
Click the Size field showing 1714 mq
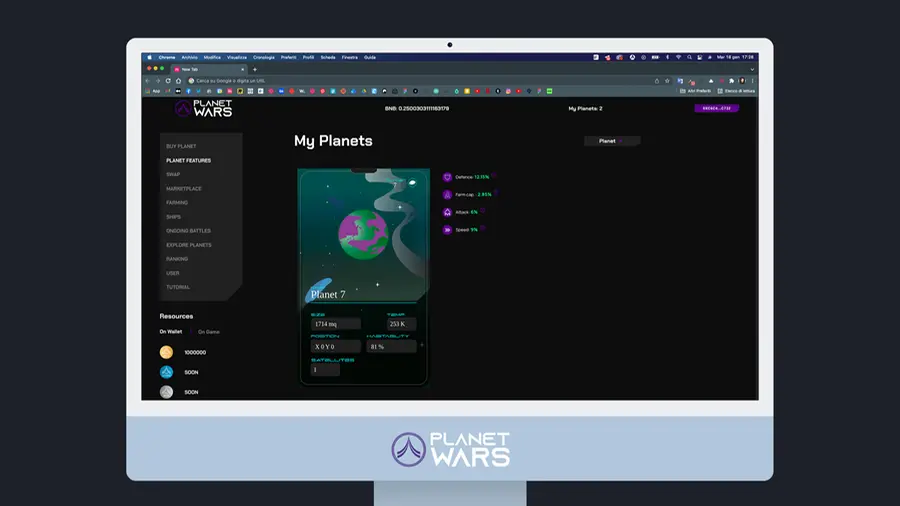(x=335, y=324)
